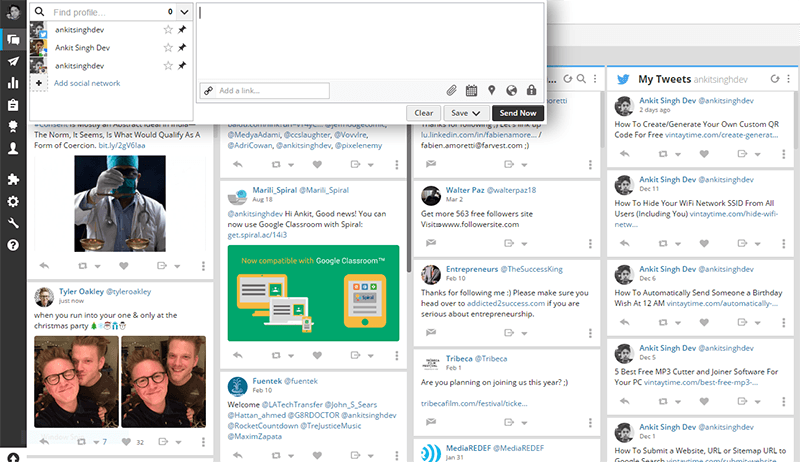Click the stream column vertical scrollbar

coord(409,199)
